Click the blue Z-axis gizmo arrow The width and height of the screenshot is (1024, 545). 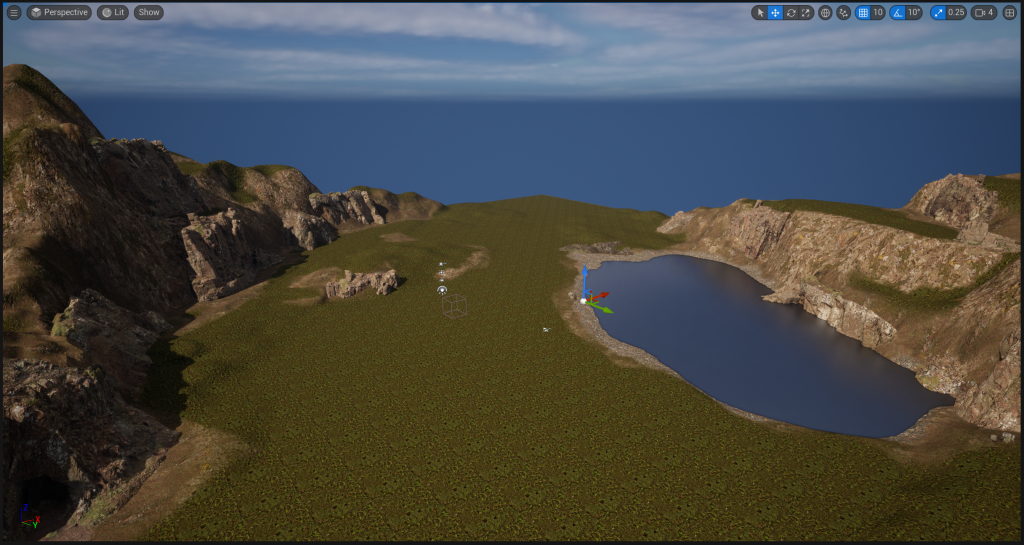click(x=585, y=276)
